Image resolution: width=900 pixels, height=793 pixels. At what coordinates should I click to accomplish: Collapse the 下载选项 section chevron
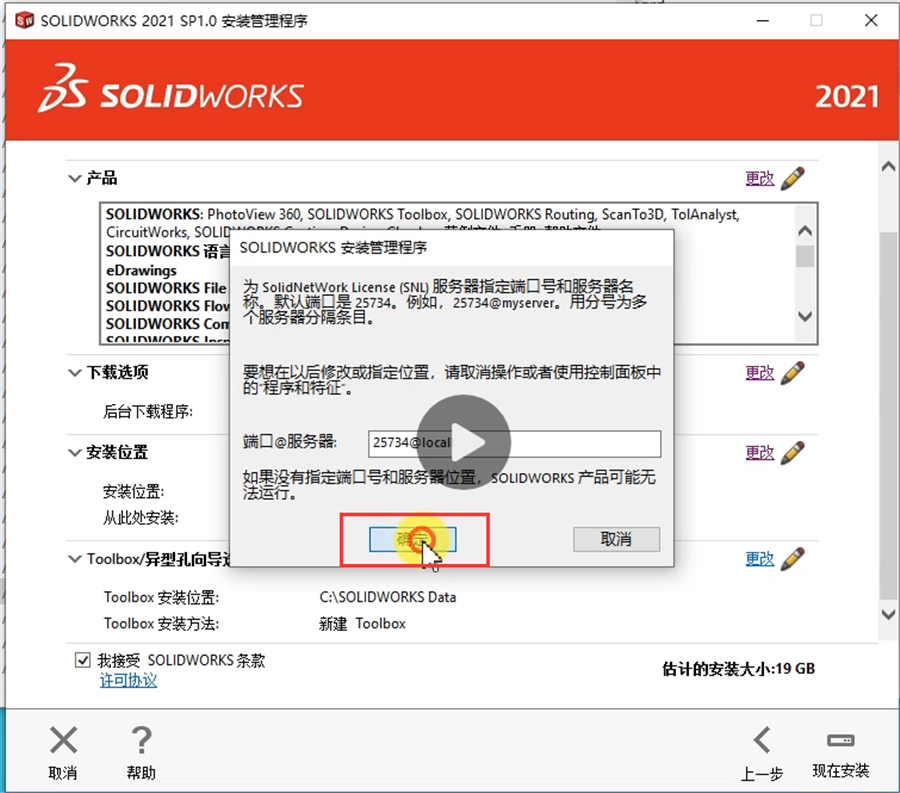coord(75,373)
